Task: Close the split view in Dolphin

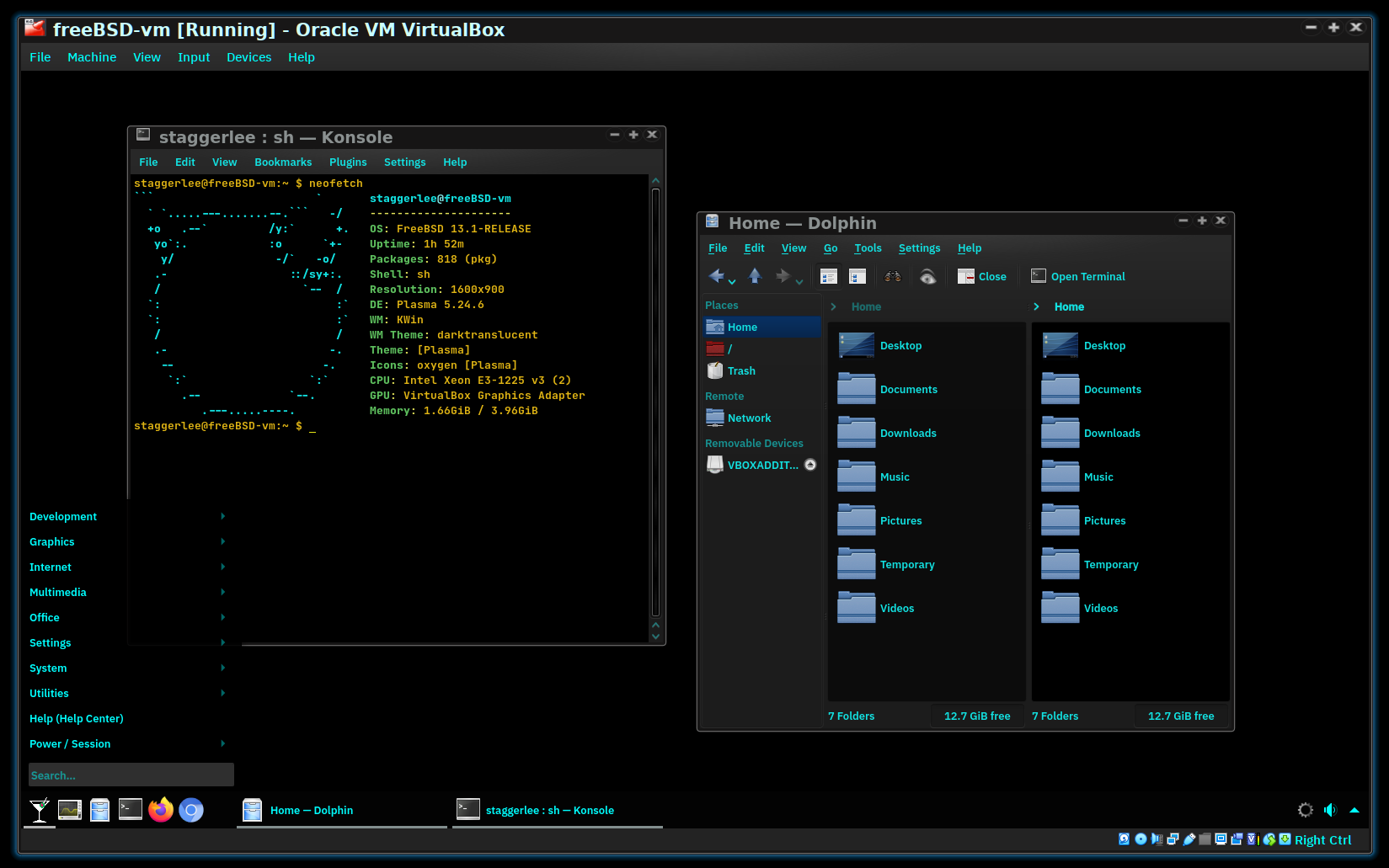Action: (981, 276)
